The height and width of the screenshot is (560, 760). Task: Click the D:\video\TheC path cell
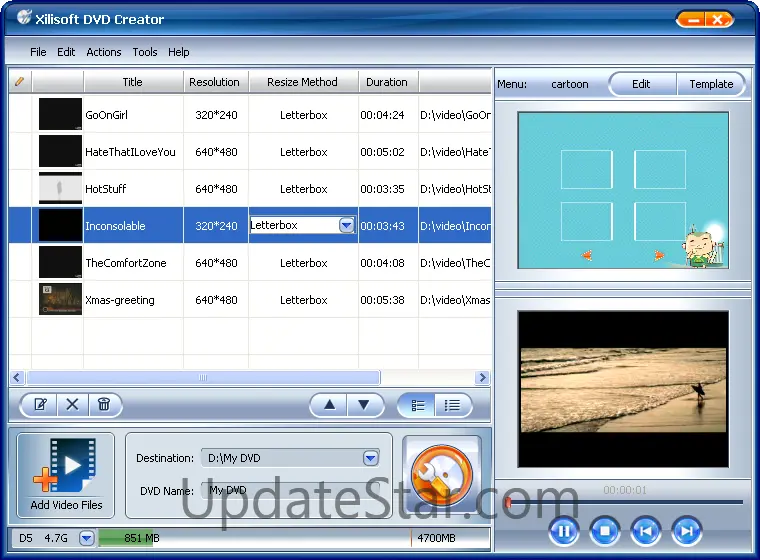pyautogui.click(x=455, y=263)
